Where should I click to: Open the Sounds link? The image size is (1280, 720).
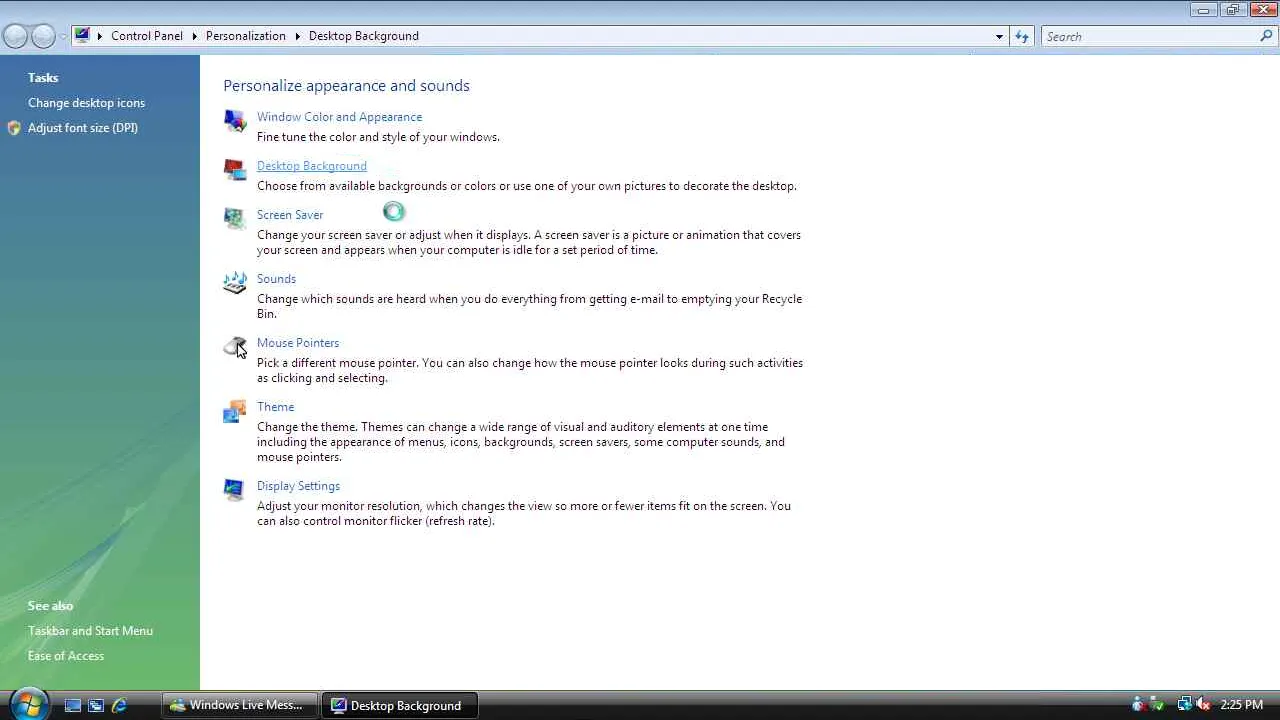pyautogui.click(x=276, y=279)
